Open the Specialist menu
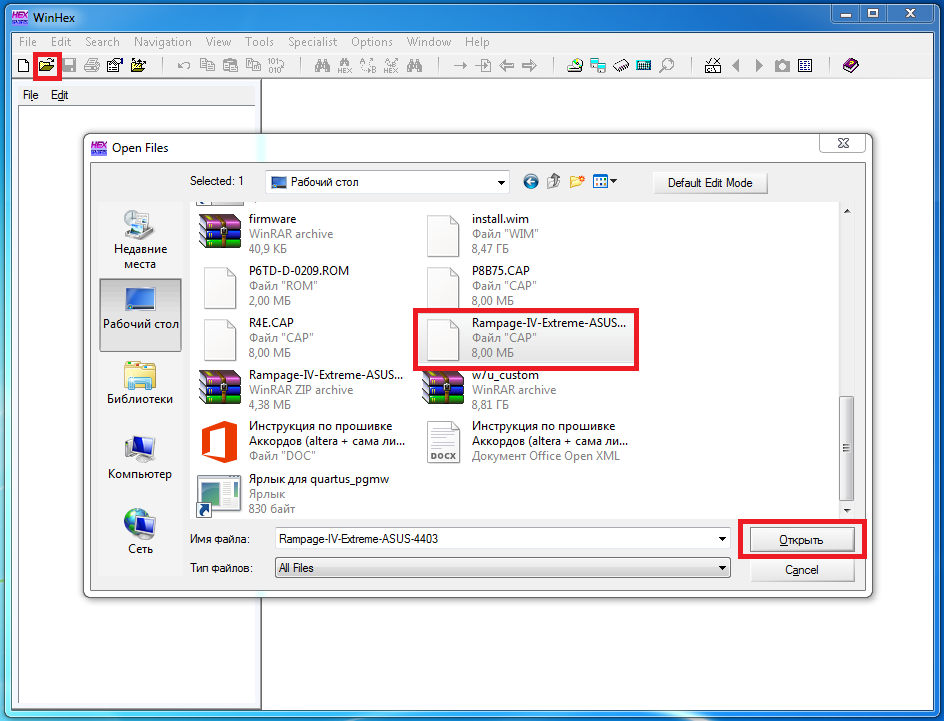Image resolution: width=944 pixels, height=721 pixels. tap(312, 42)
